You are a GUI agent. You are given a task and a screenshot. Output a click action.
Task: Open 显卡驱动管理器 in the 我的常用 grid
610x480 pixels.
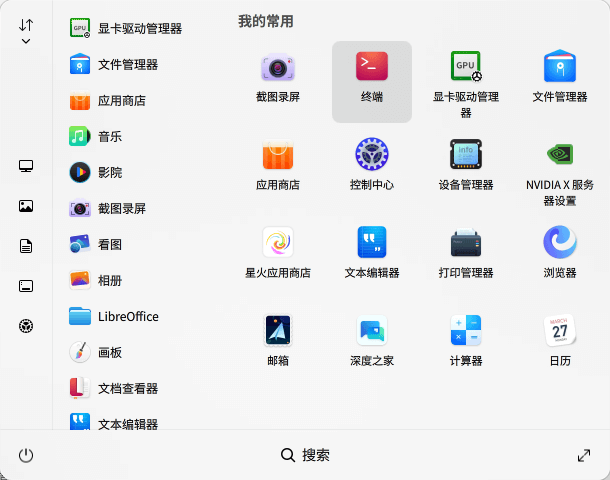click(x=466, y=82)
